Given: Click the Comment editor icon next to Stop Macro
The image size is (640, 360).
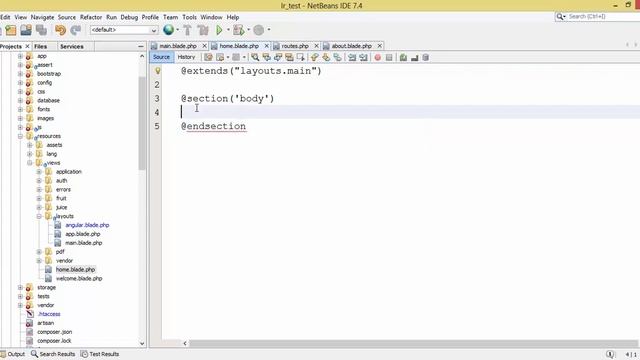Looking at the screenshot, I should point(403,58).
